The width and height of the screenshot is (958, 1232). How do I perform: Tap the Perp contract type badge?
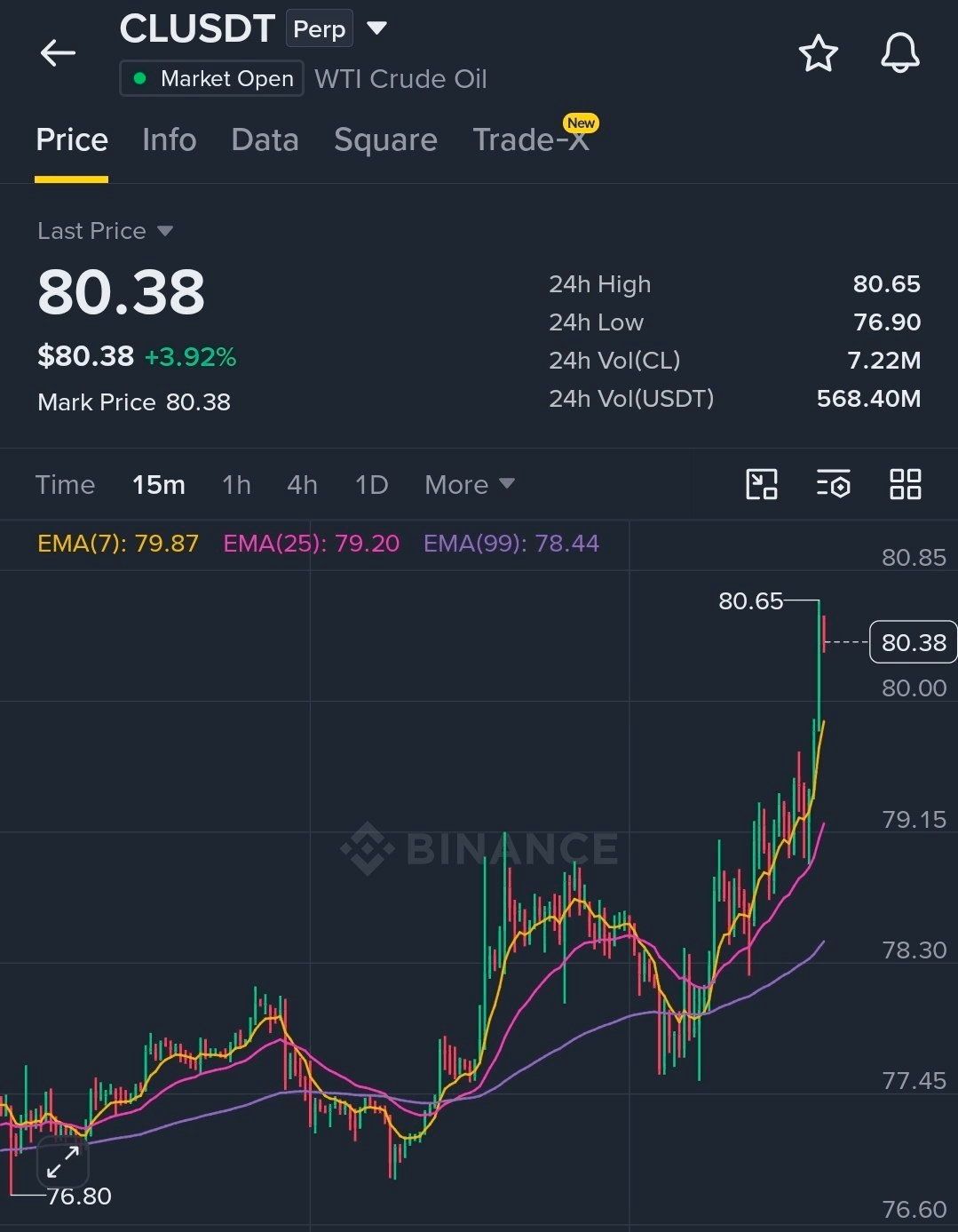coord(319,29)
